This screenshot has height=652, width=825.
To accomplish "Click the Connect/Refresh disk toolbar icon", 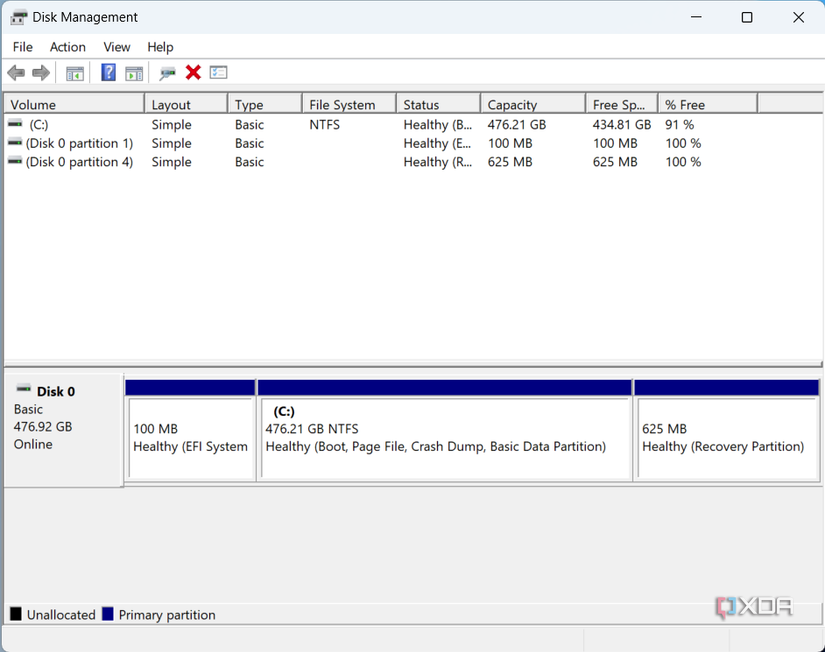I will pyautogui.click(x=167, y=73).
